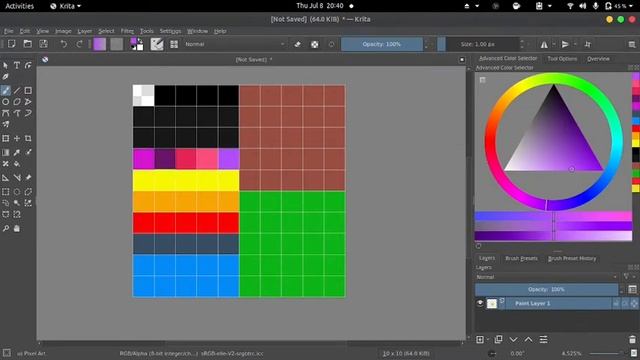The width and height of the screenshot is (640, 360).
Task: Adjust the brush Opacity slider
Action: click(x=382, y=44)
